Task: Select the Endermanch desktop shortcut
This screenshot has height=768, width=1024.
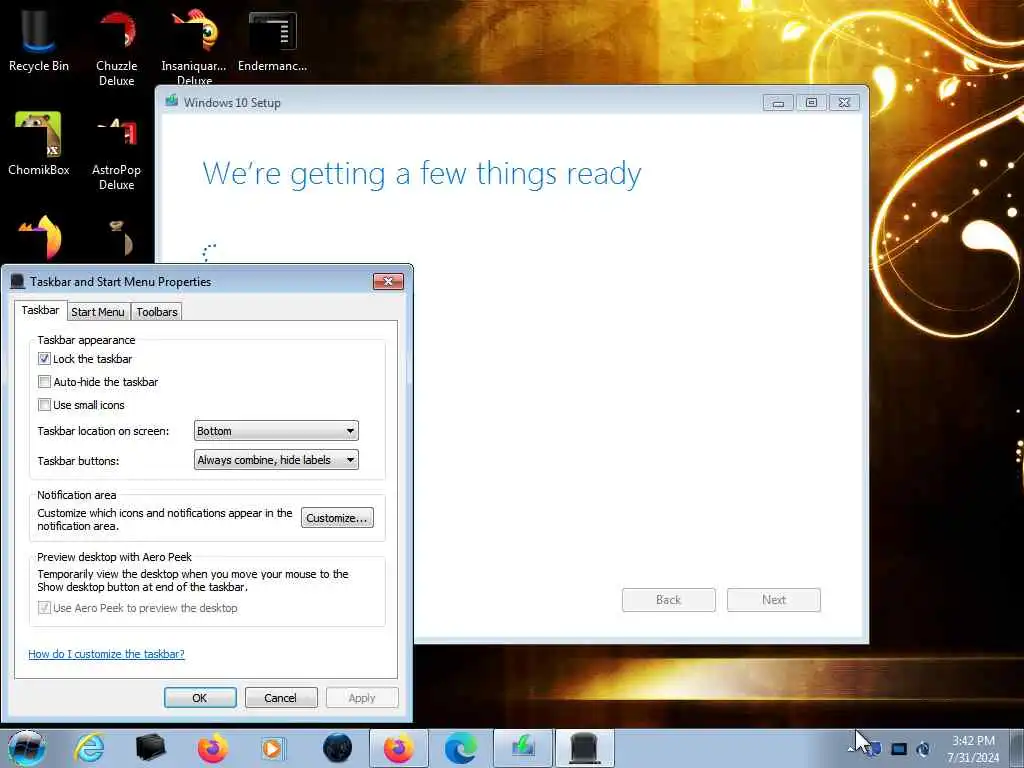Action: [272, 39]
